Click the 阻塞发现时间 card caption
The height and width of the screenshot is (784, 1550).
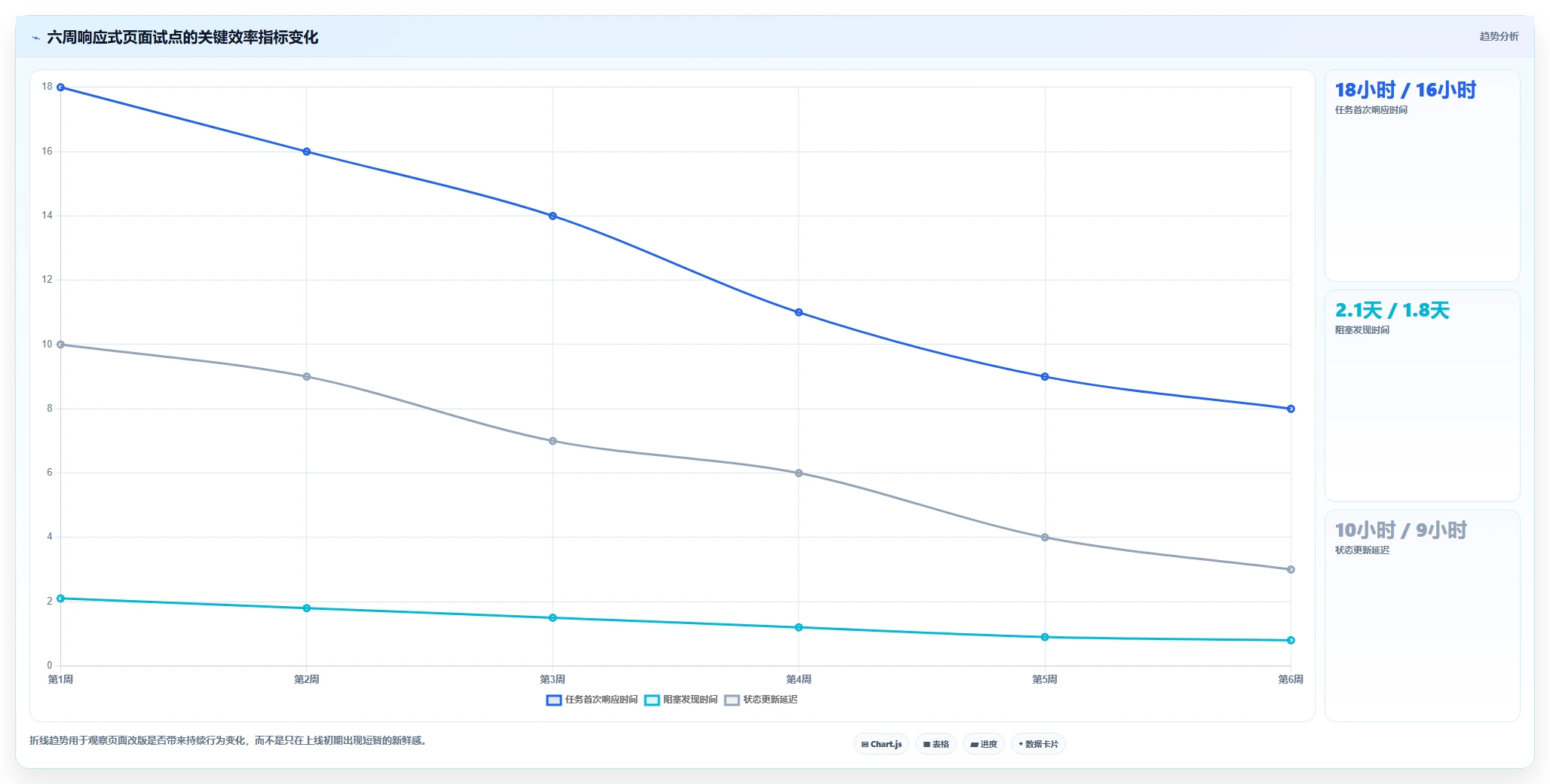1362,330
